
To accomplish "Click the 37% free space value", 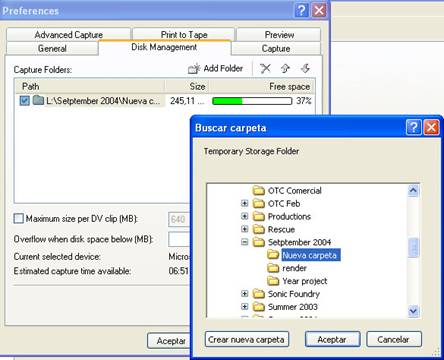I will [x=304, y=101].
